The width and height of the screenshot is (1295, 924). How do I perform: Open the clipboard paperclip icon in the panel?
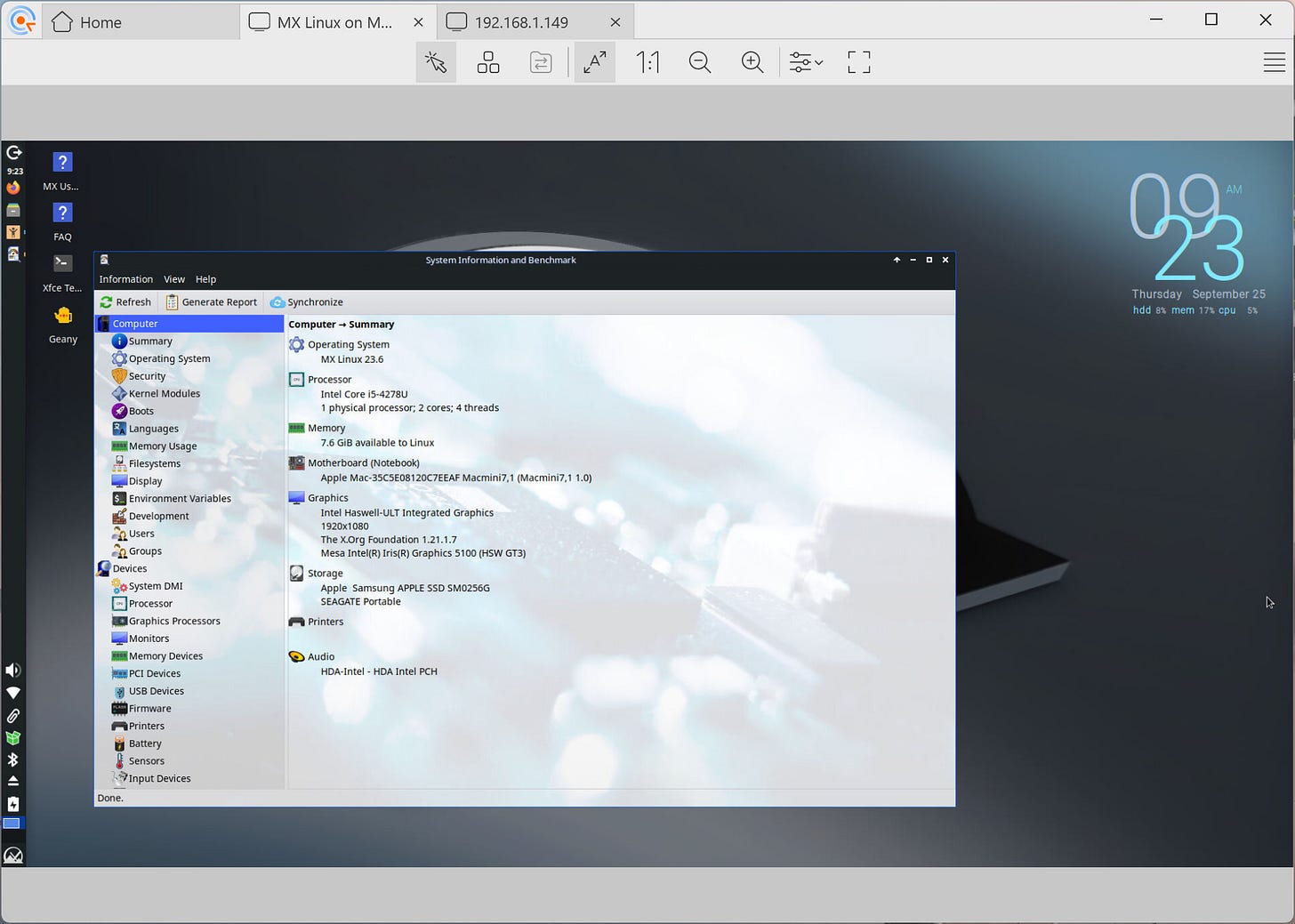tap(12, 716)
